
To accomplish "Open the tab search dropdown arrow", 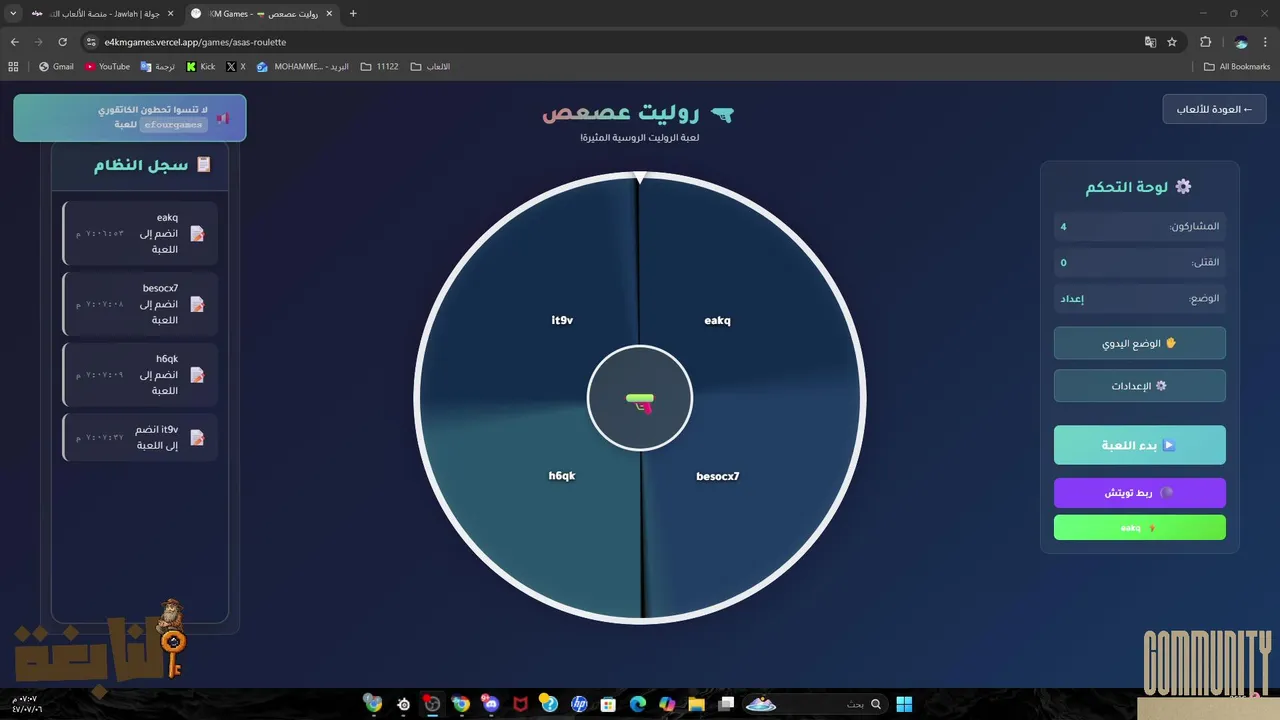I will point(13,14).
